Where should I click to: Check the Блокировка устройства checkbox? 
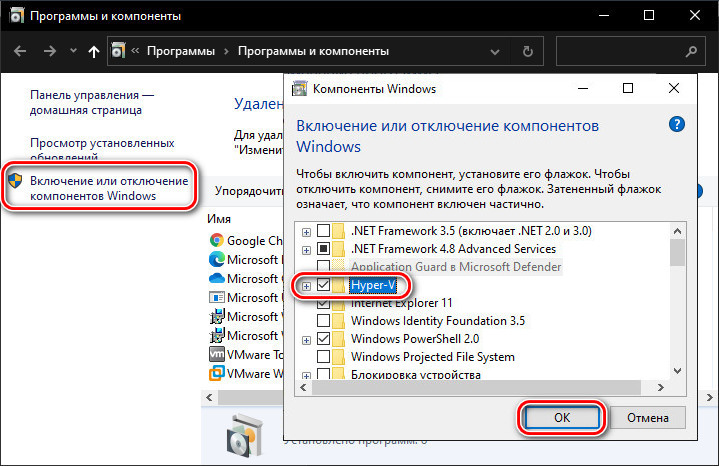pyautogui.click(x=323, y=374)
